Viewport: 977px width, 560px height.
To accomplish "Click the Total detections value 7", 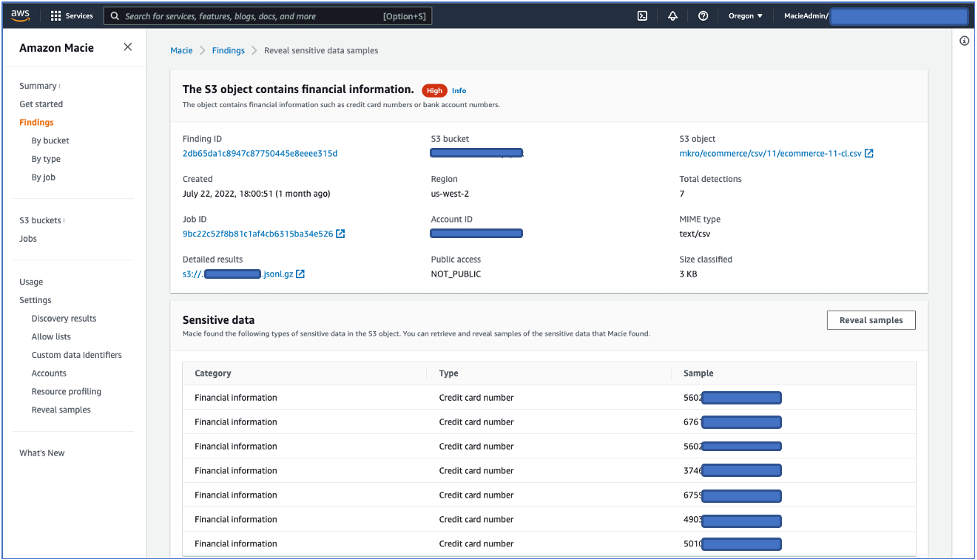I will coord(682,194).
